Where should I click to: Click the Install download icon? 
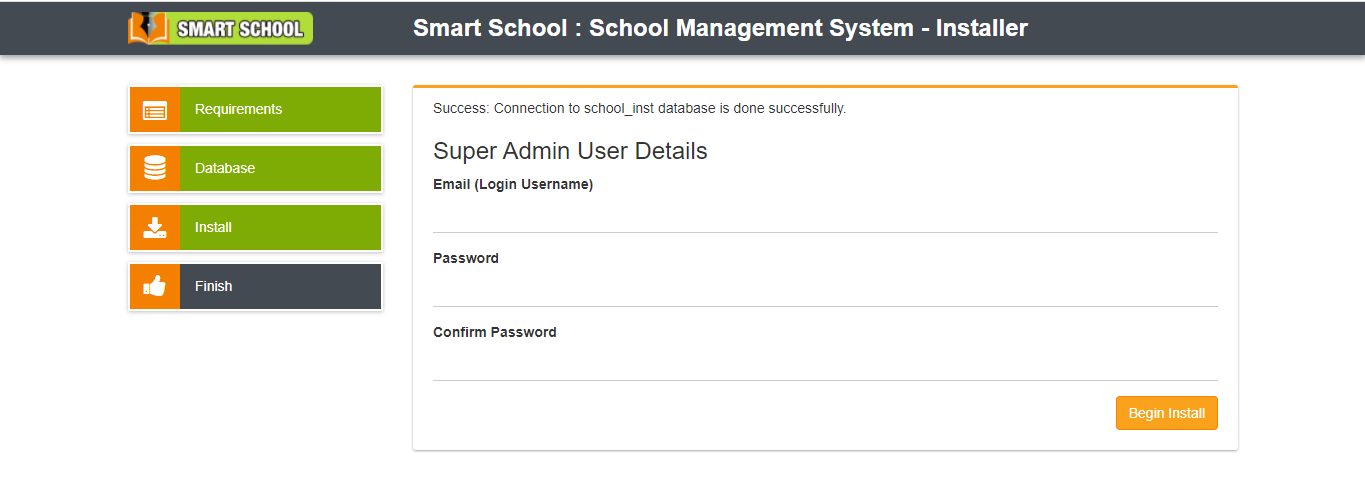click(155, 228)
